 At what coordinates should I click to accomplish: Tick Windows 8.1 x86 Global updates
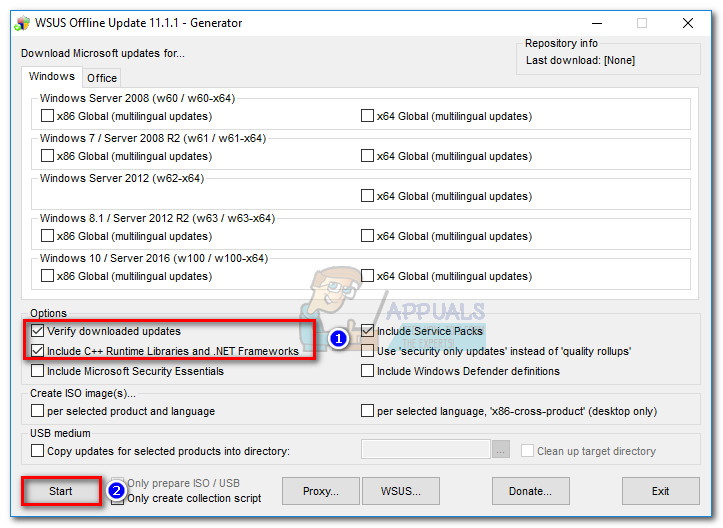point(47,236)
